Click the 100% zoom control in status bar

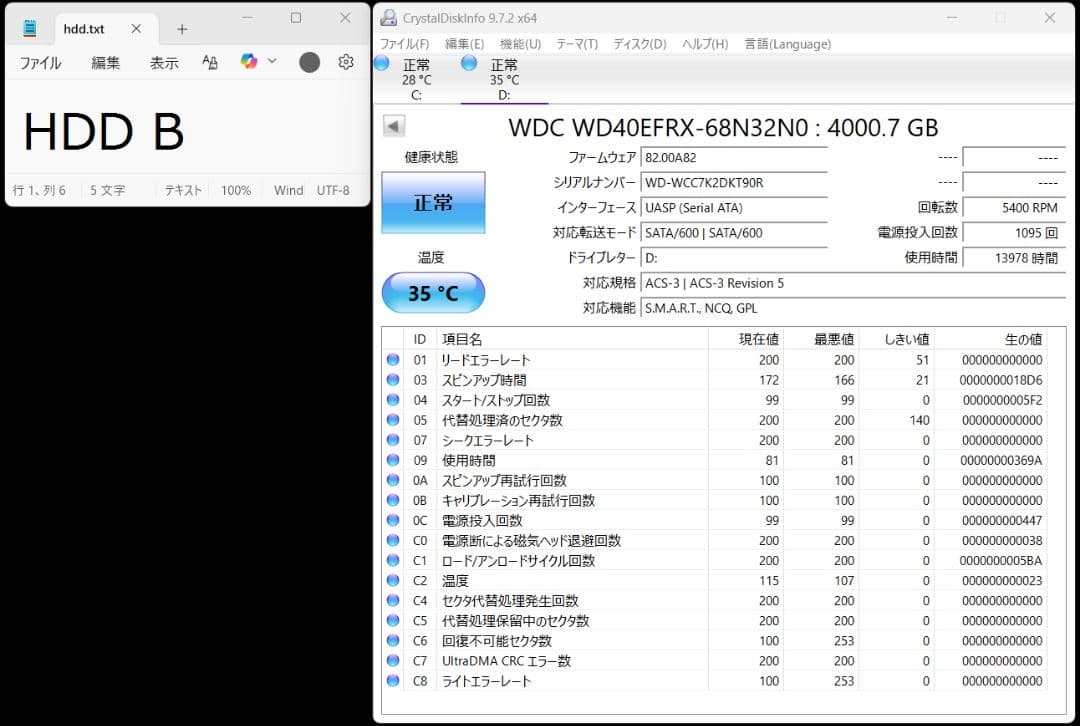tap(236, 190)
